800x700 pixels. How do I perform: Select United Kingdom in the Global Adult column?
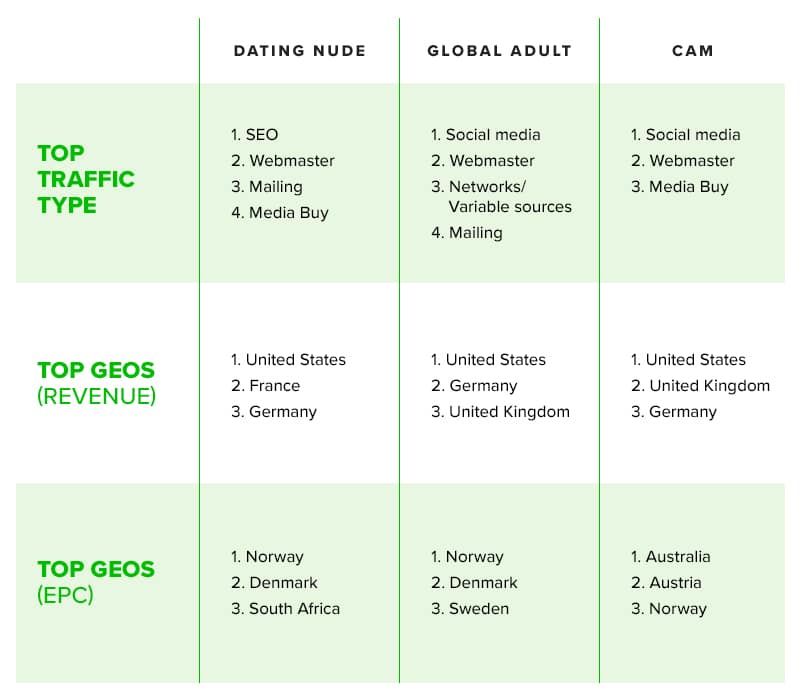[509, 412]
